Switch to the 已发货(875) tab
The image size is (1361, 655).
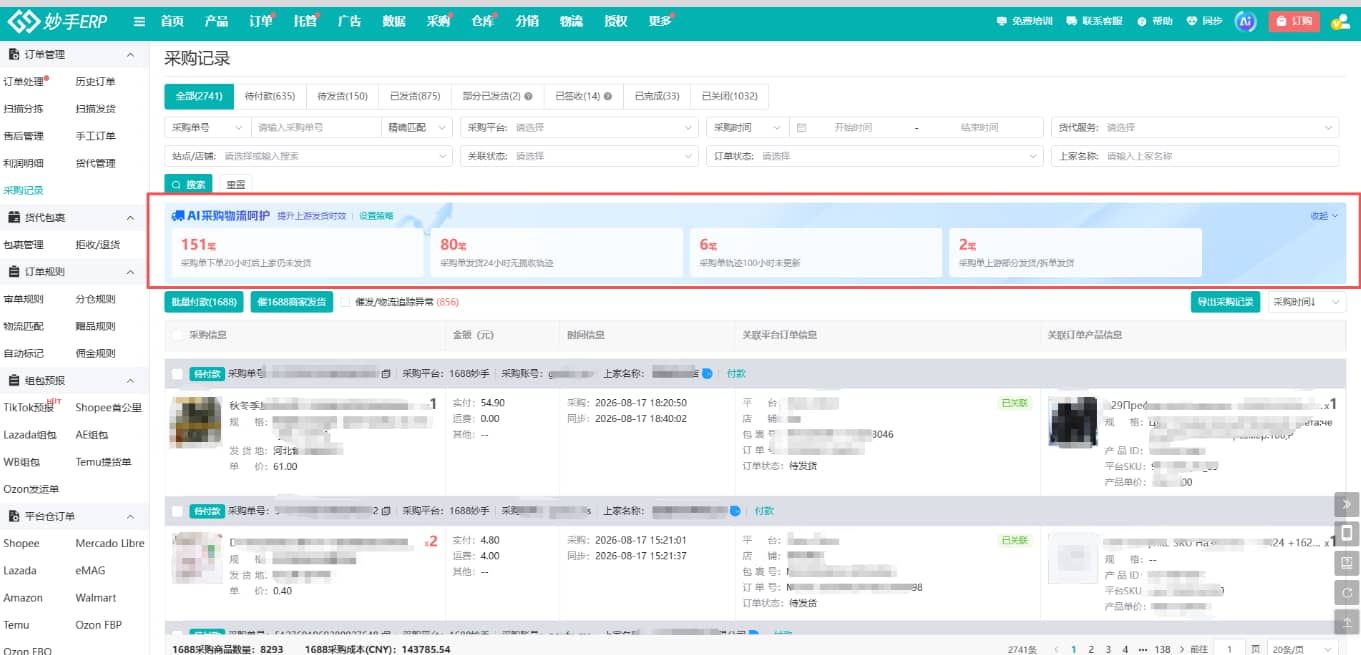click(415, 96)
